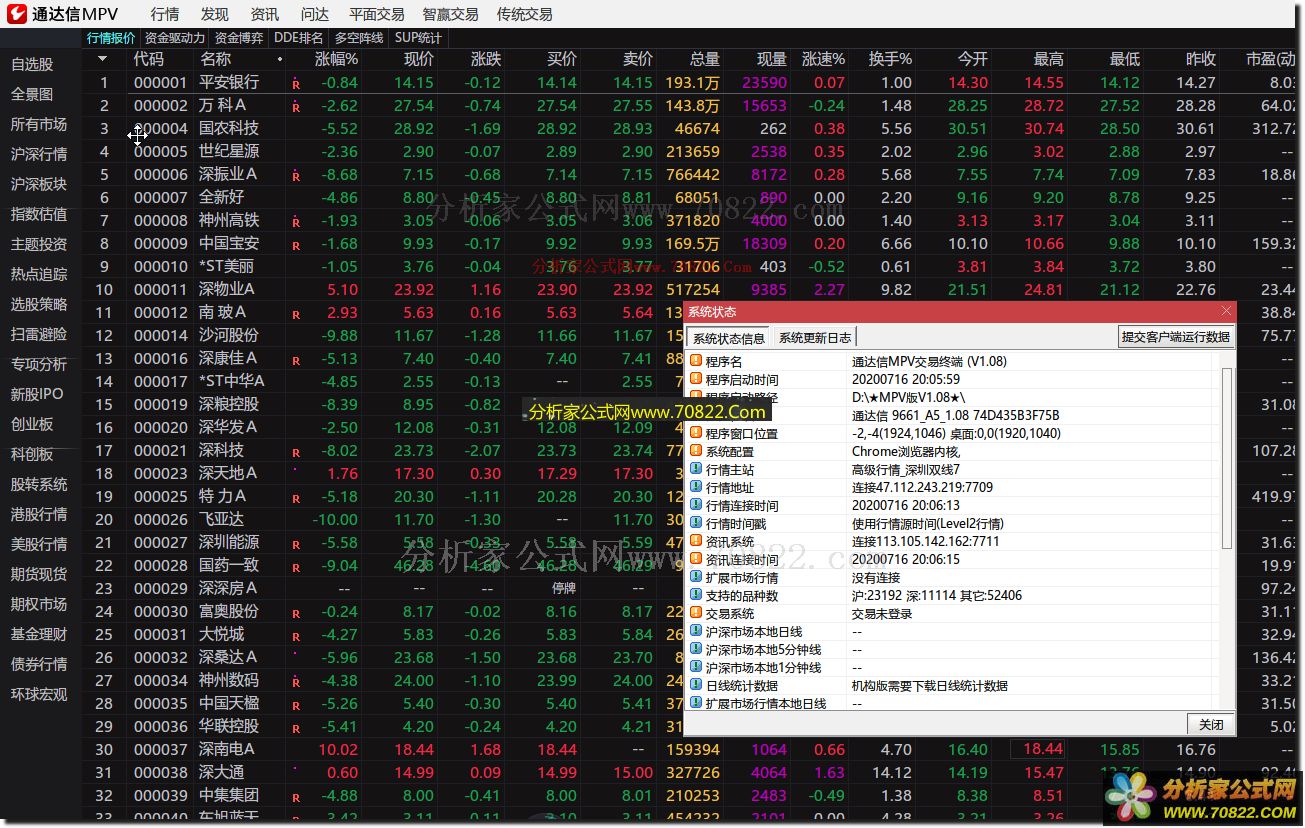Open the 传统交易 menu

[524, 14]
